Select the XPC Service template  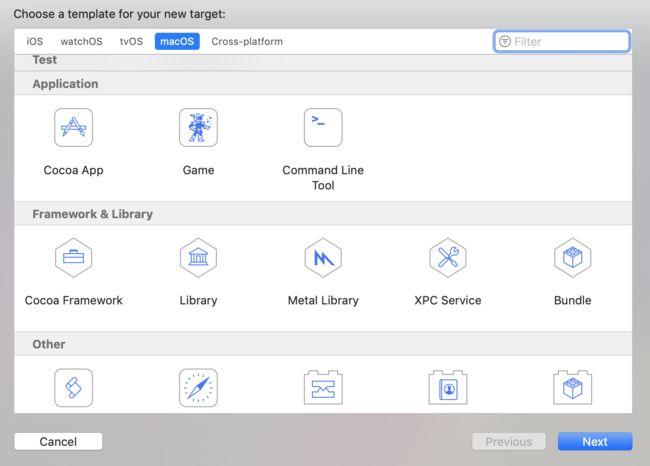[x=448, y=257]
